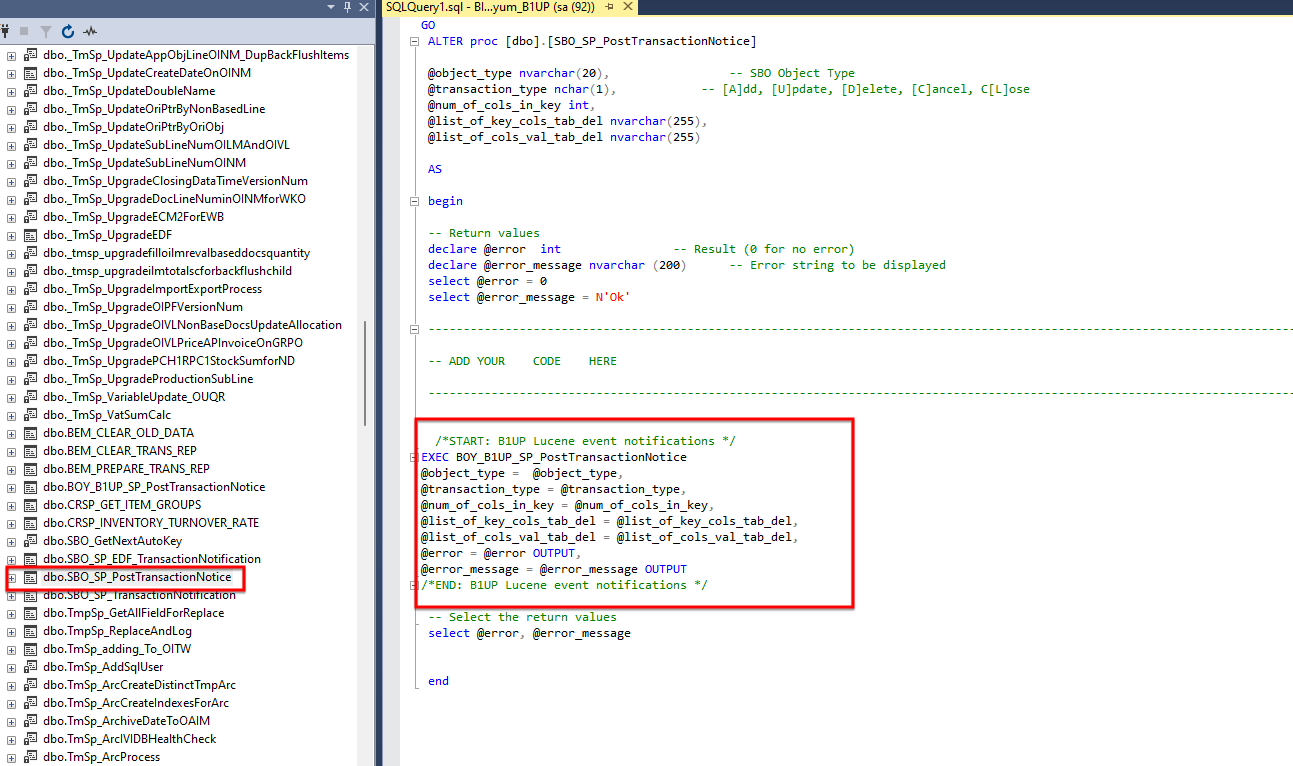The height and width of the screenshot is (766, 1293).
Task: Expand dbo.SBO_SP_TransactionNotification node
Action: [x=12, y=595]
